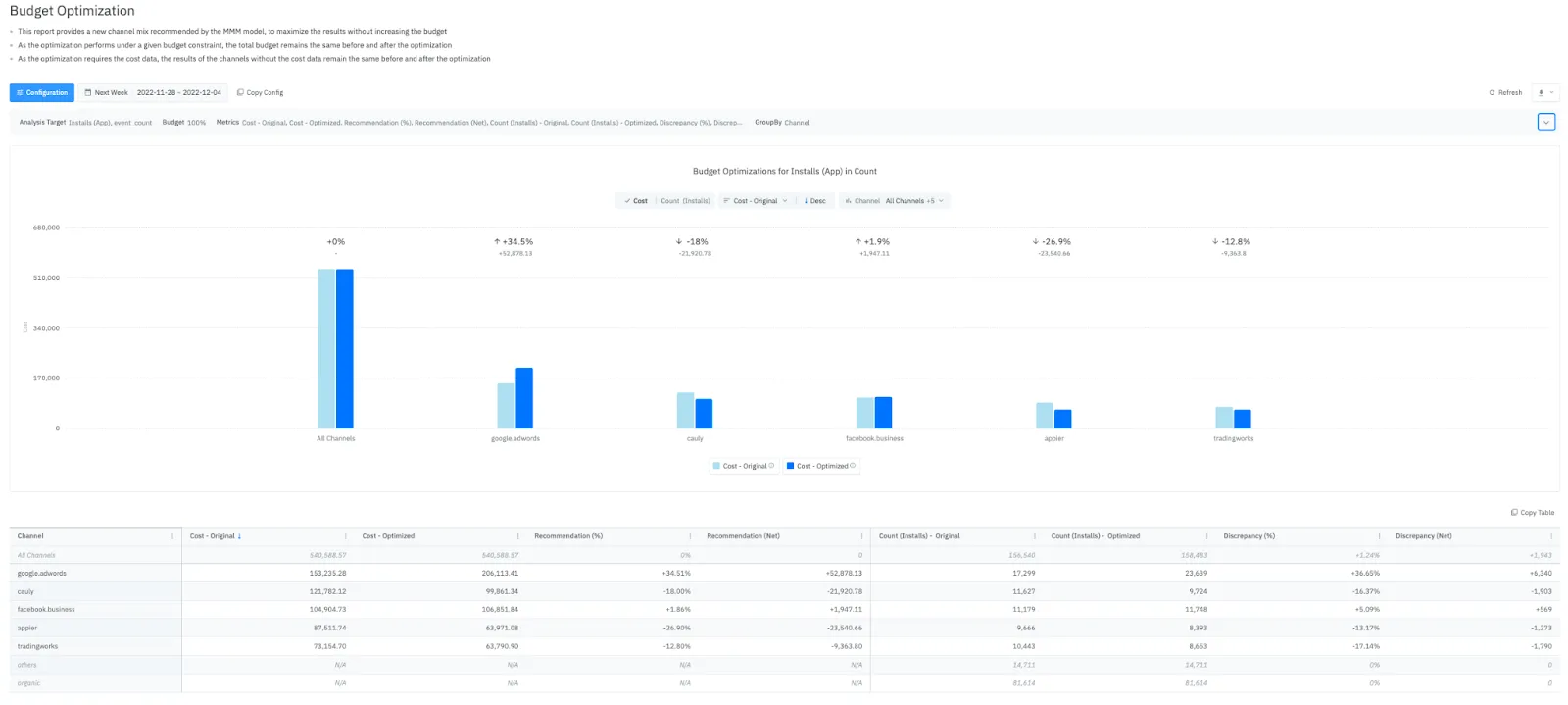Screen dimensions: 1568x705
Task: Toggle the Desc sort order button
Action: 814,201
